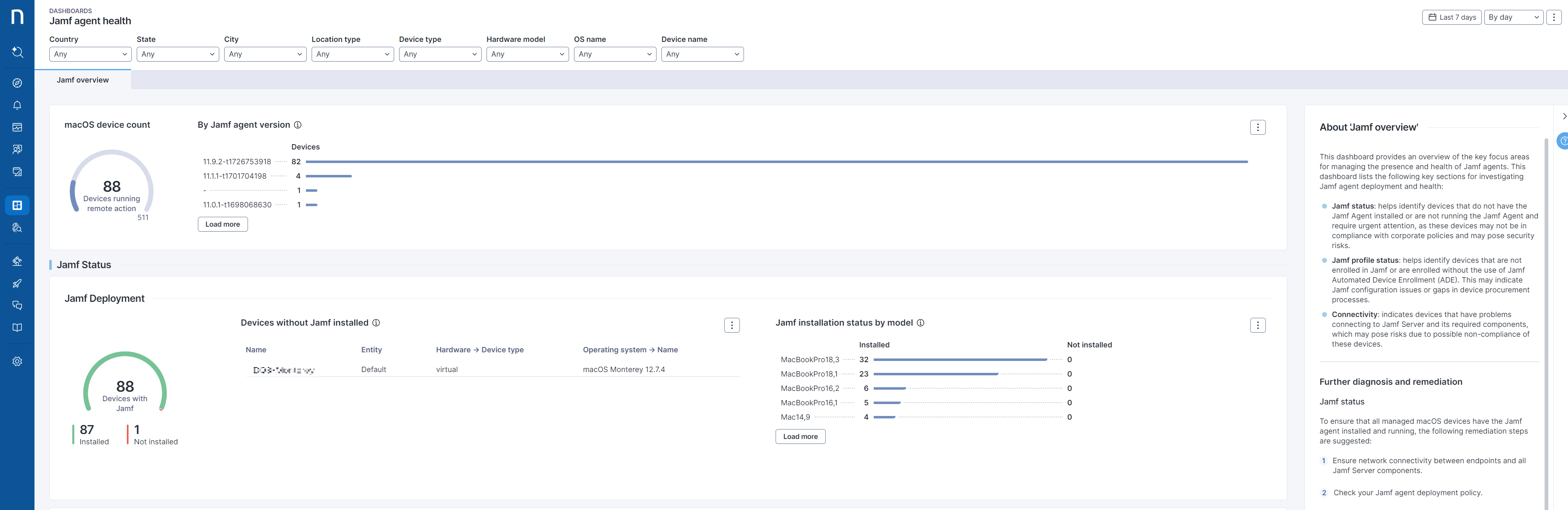The width and height of the screenshot is (1568, 510).
Task: Click the rocket icon in sidebar
Action: click(17, 284)
